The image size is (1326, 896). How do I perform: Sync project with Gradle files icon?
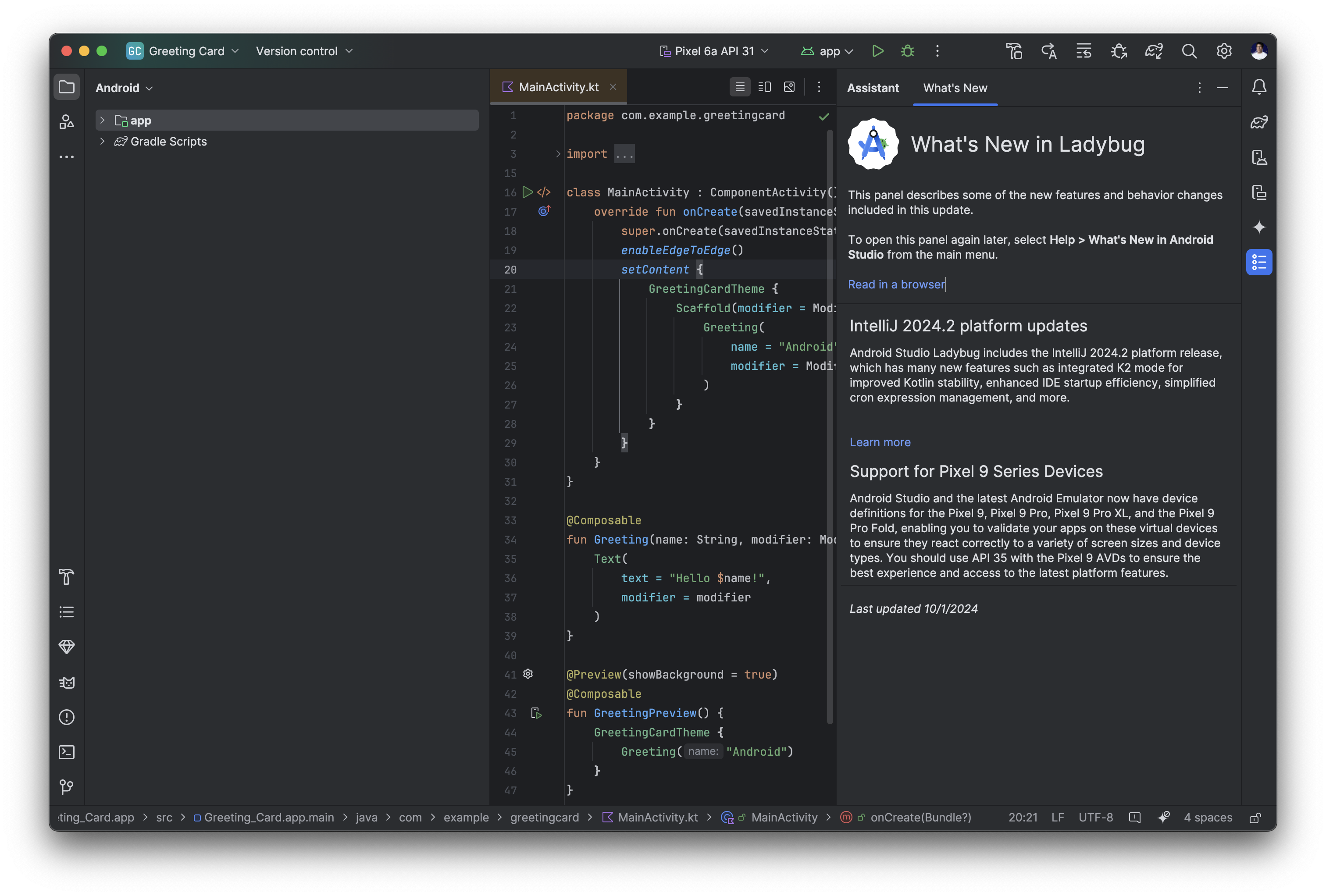click(1154, 51)
